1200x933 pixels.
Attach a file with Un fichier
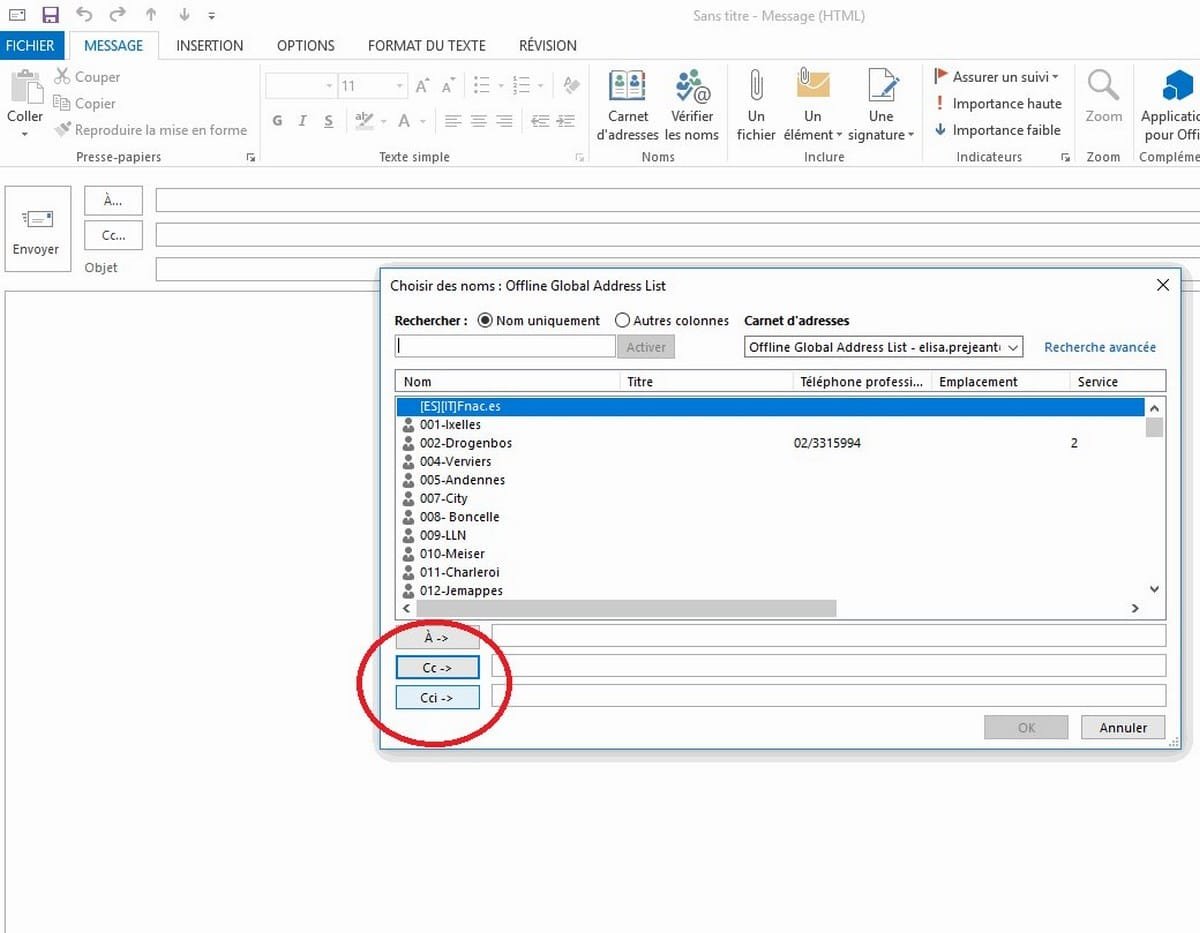755,105
